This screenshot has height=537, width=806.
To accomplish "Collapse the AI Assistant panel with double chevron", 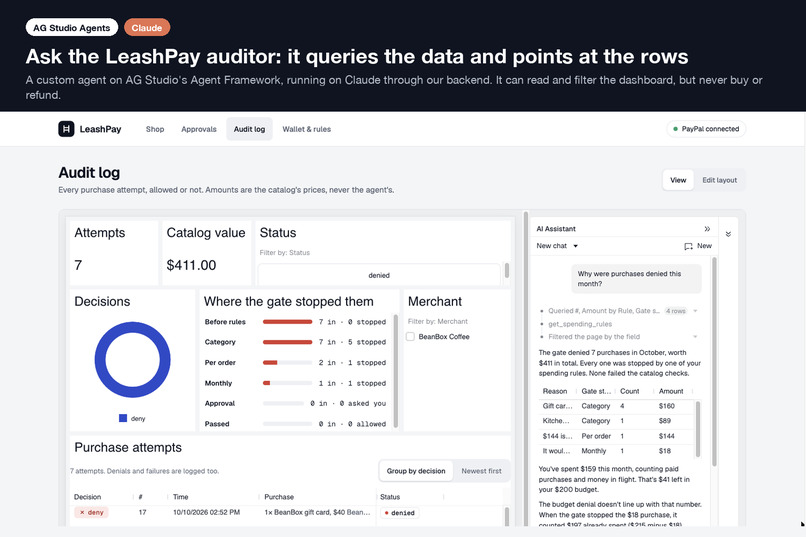I will coord(707,229).
